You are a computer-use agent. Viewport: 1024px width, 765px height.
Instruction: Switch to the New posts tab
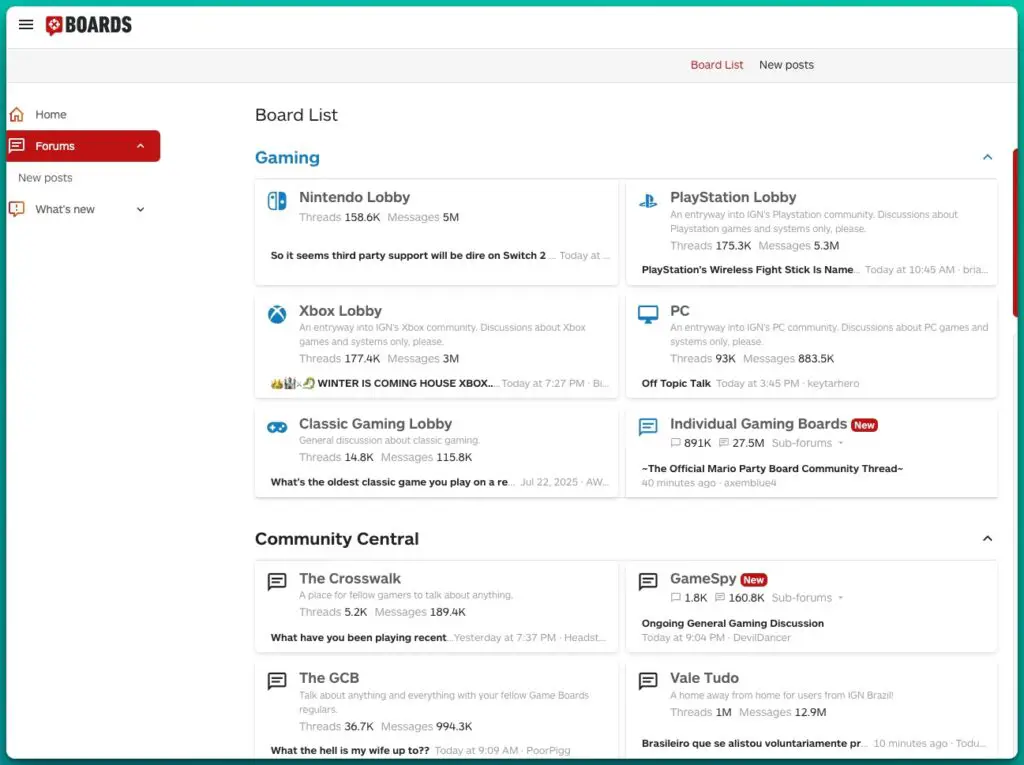pyautogui.click(x=786, y=65)
